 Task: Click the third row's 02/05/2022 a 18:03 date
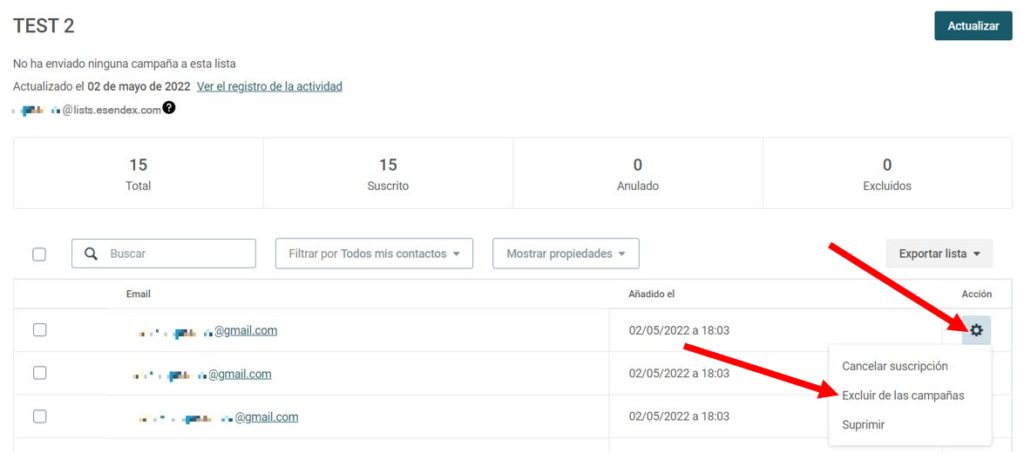(679, 416)
